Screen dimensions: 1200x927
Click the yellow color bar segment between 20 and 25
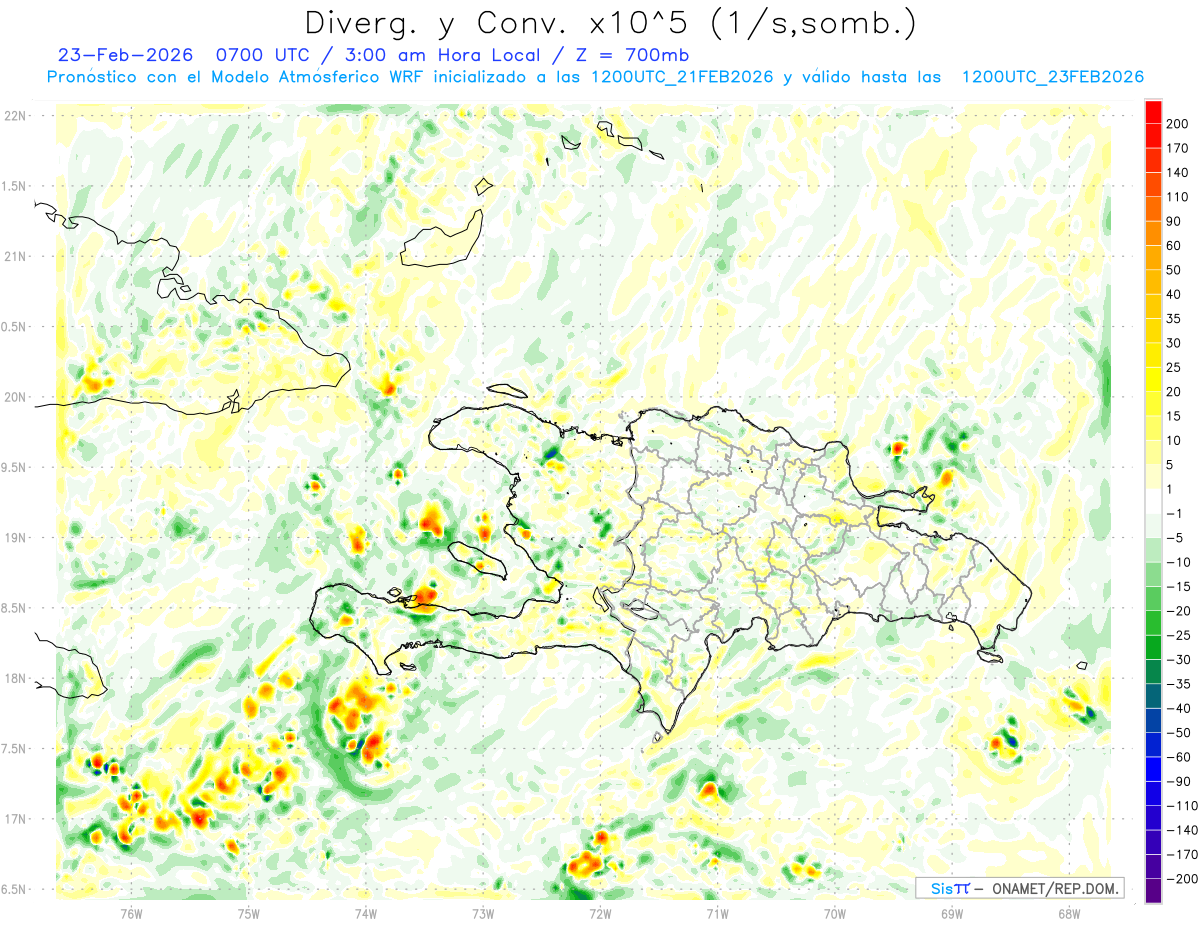tap(1154, 379)
